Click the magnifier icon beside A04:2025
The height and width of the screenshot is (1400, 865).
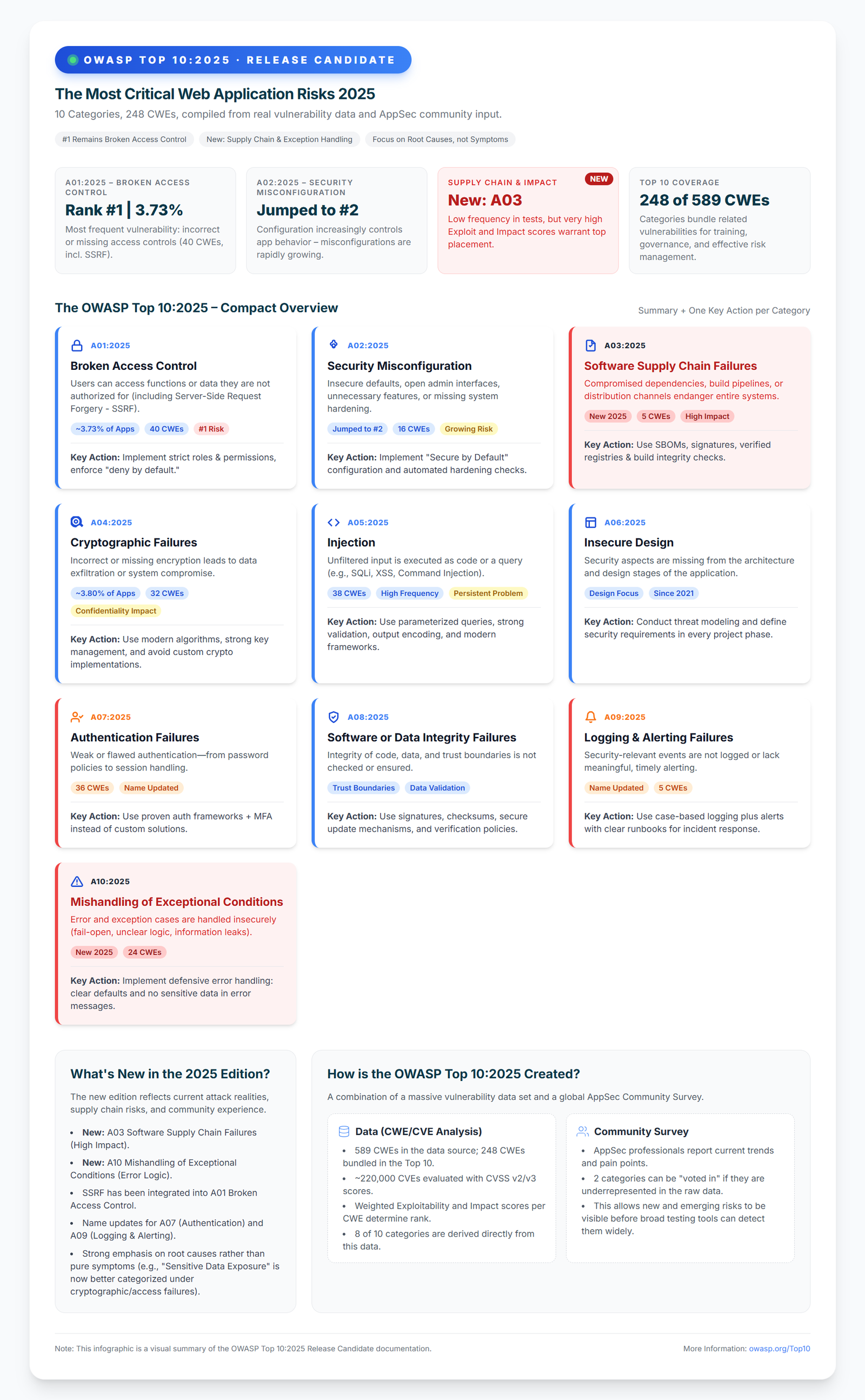77,522
